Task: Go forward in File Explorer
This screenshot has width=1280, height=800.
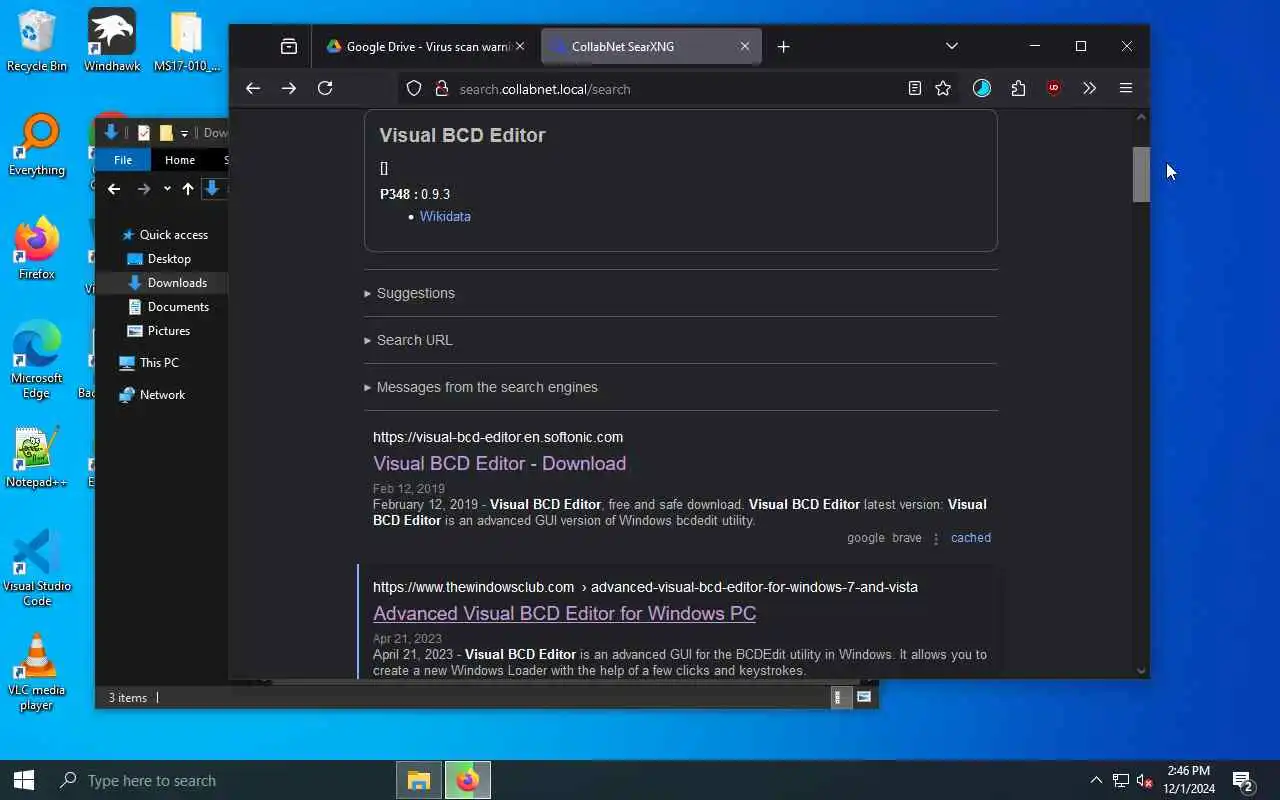Action: click(x=144, y=189)
